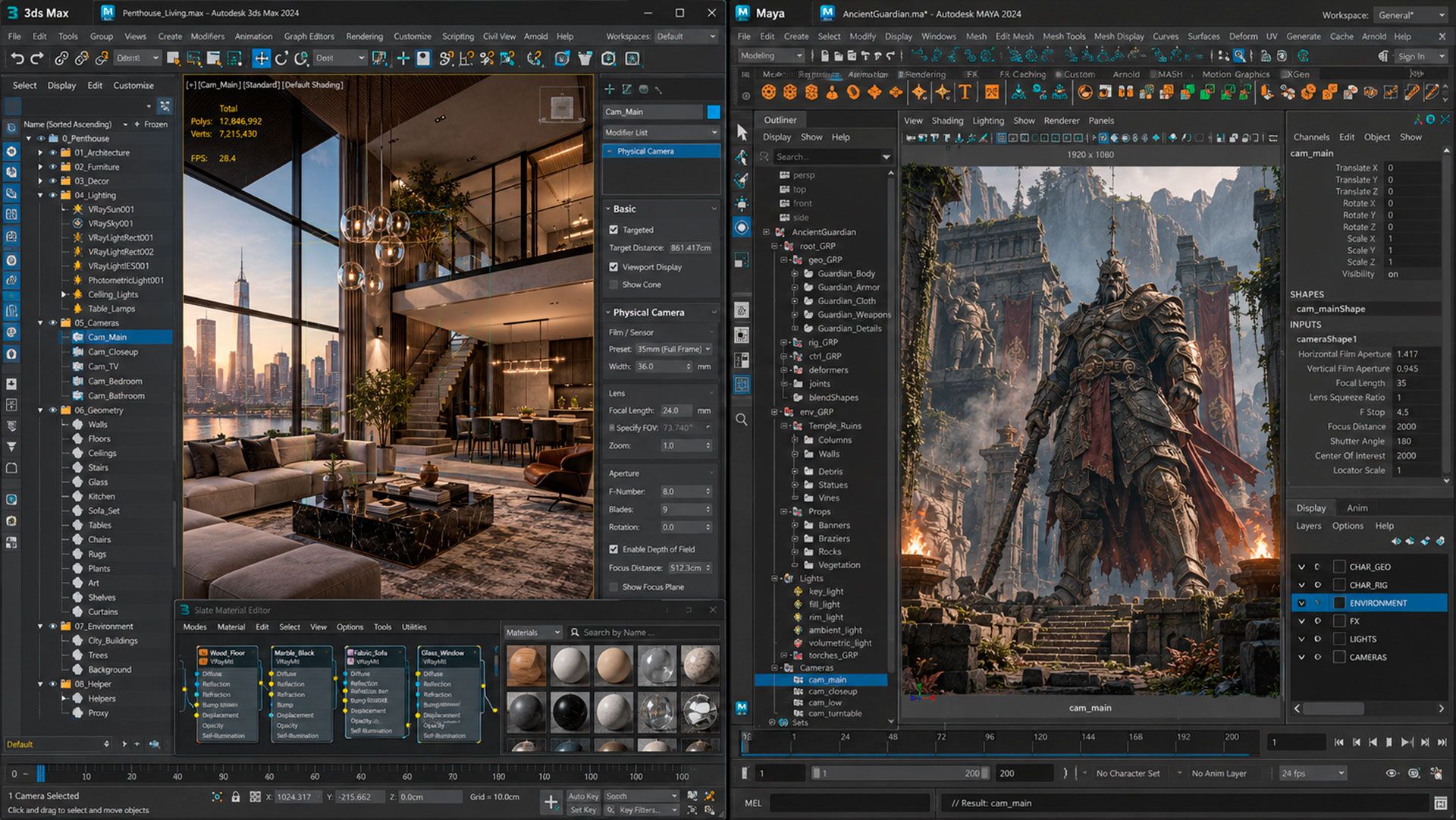1456x820 pixels.
Task: Click the Select tool arrow in Maya toolbox
Action: pos(742,132)
